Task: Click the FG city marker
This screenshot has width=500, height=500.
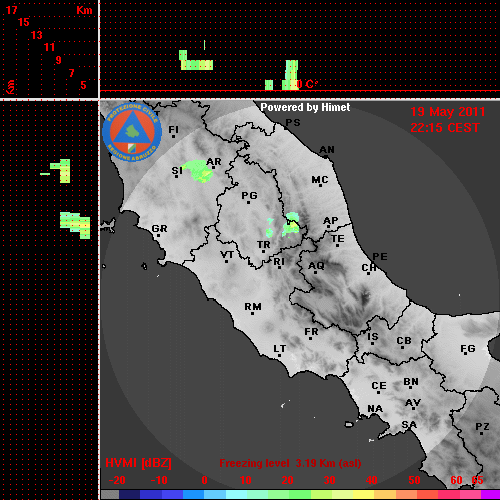Action: 466,353
